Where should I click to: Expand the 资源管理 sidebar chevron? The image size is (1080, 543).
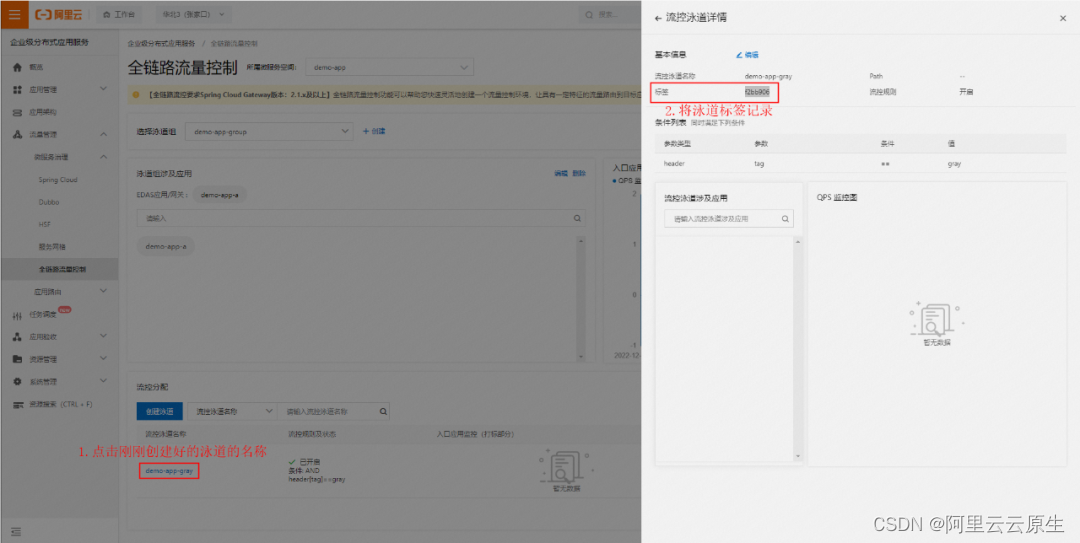[x=103, y=358]
